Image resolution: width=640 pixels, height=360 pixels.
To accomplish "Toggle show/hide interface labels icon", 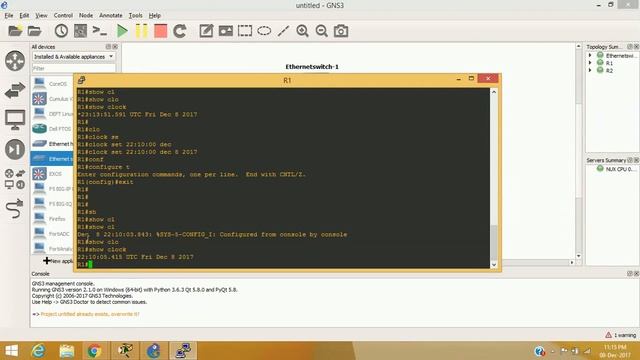I will [x=80, y=31].
